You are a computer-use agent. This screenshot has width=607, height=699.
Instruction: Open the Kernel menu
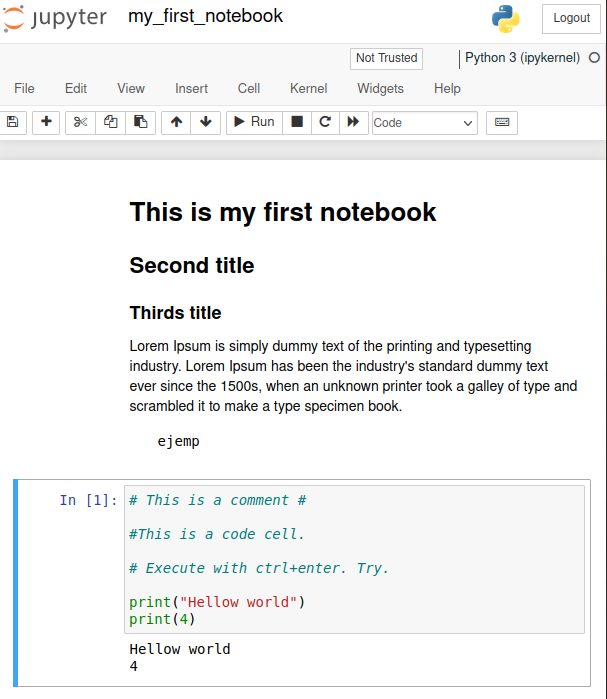pos(308,88)
